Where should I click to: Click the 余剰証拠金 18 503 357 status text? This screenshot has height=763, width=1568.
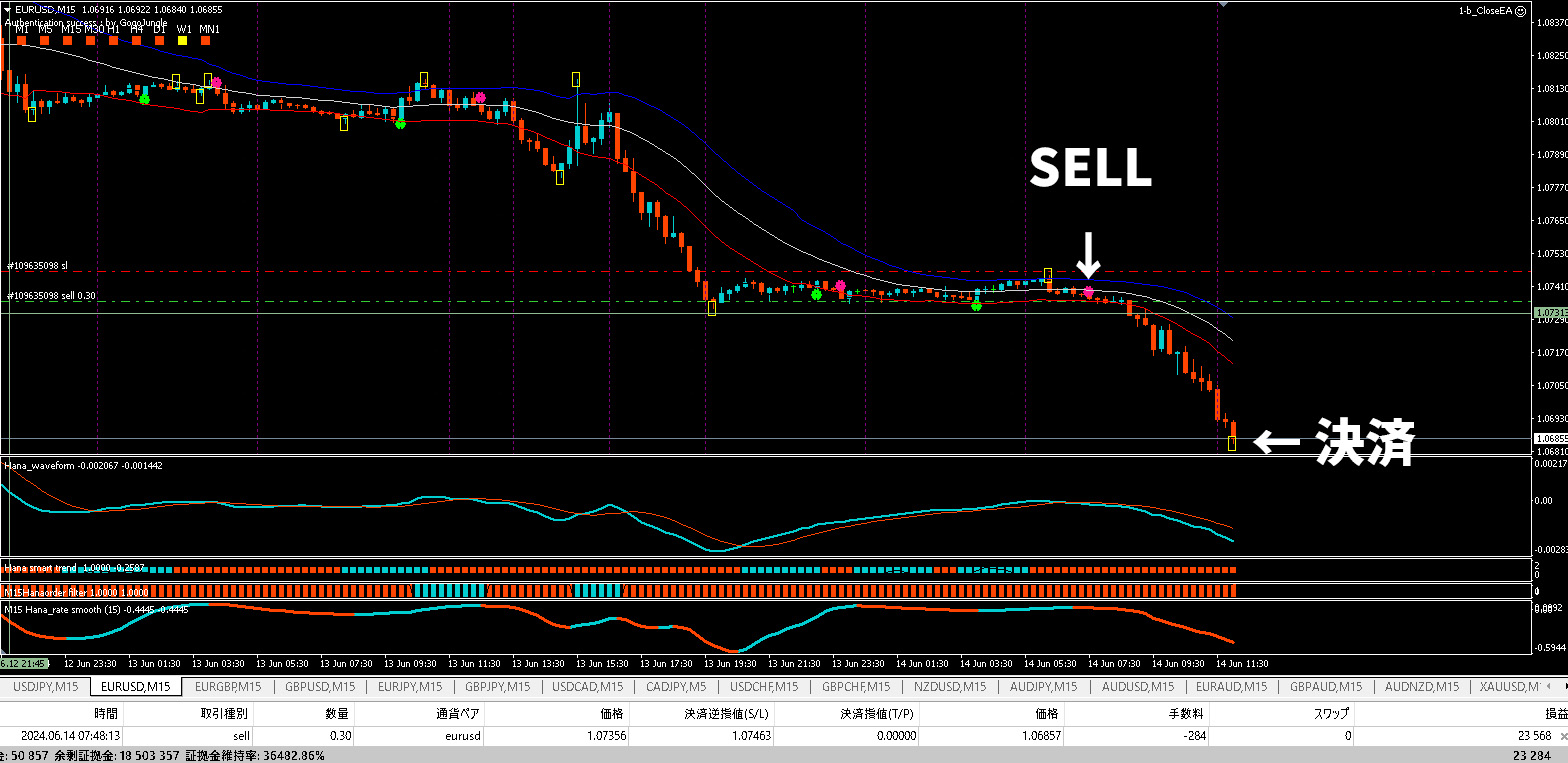pyautogui.click(x=117, y=755)
